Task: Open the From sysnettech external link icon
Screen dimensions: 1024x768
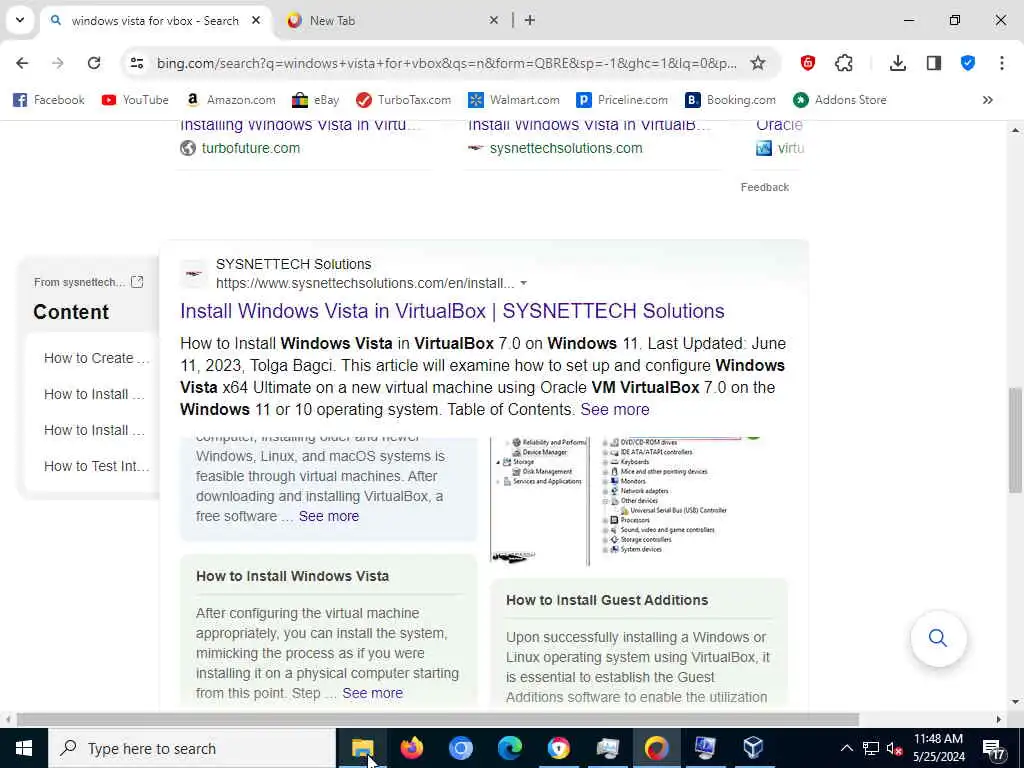Action: tap(137, 282)
